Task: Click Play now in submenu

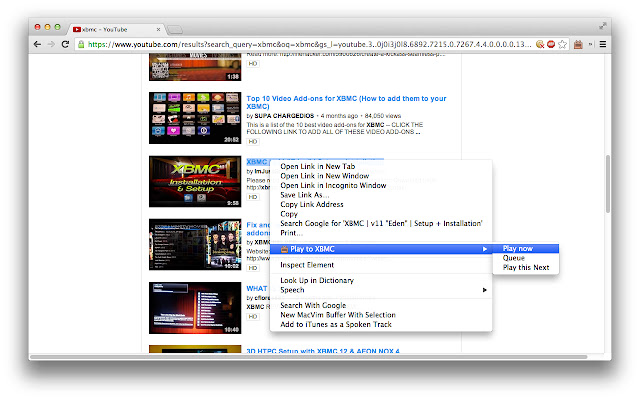Action: pyautogui.click(x=525, y=249)
